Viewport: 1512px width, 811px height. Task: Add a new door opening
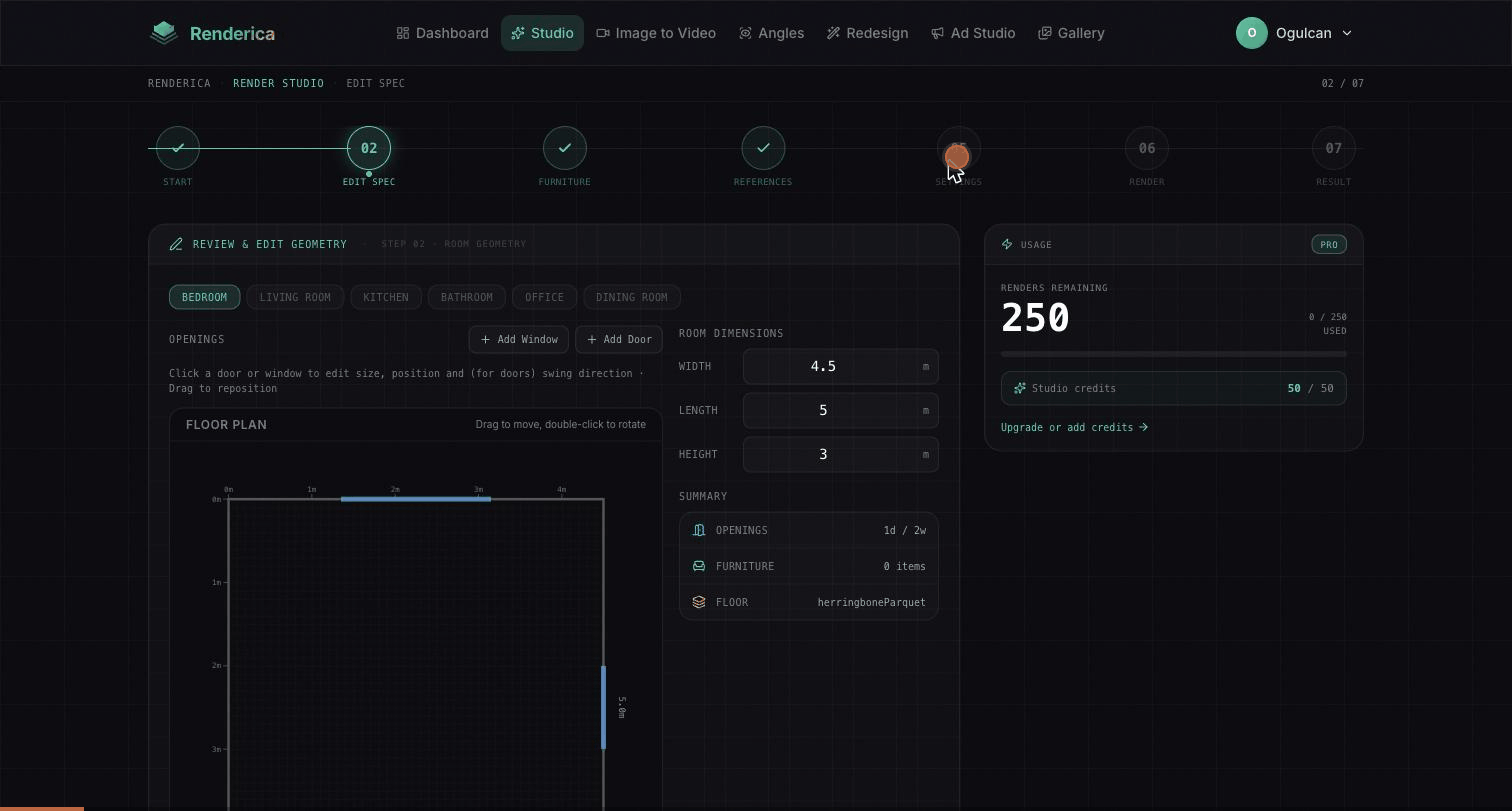point(619,339)
